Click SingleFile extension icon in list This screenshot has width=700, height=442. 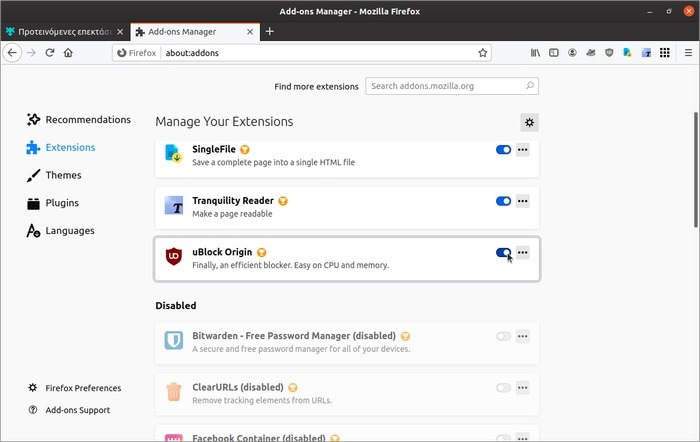pyautogui.click(x=173, y=154)
